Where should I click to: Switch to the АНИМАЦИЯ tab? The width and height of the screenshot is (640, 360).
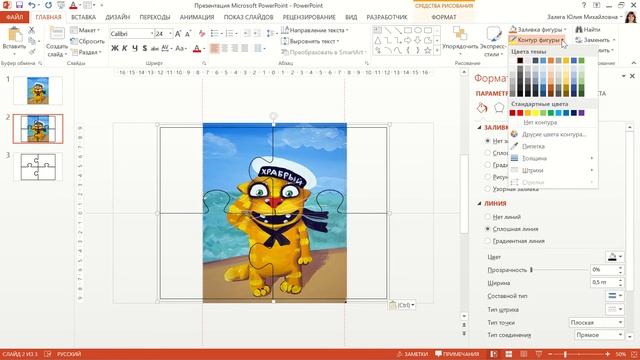pos(197,17)
